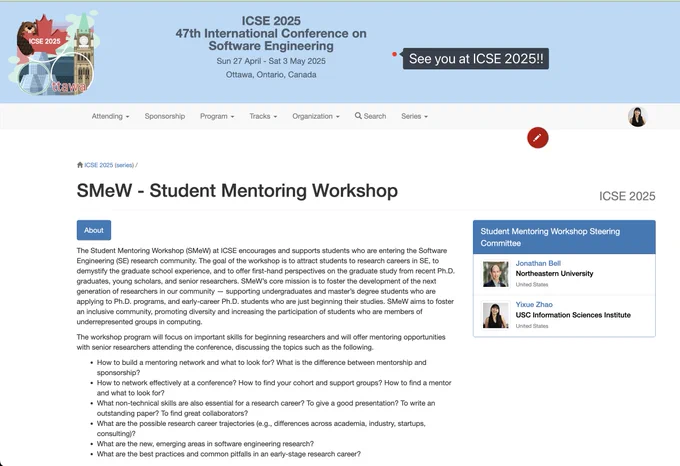680x466 pixels.
Task: Click the 'Sun 27 April - Sat 3 May 2025' dates
Action: pyautogui.click(x=271, y=61)
